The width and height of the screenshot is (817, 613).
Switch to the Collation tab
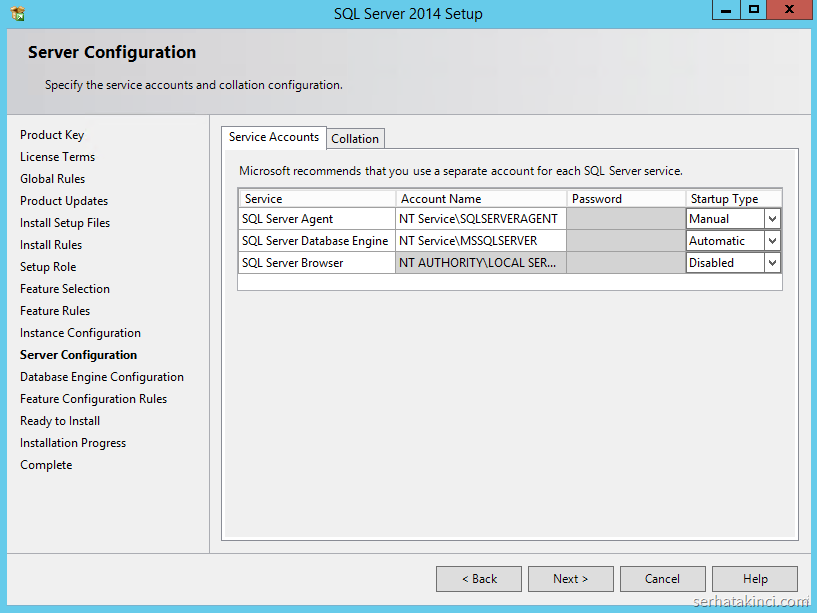(x=355, y=139)
